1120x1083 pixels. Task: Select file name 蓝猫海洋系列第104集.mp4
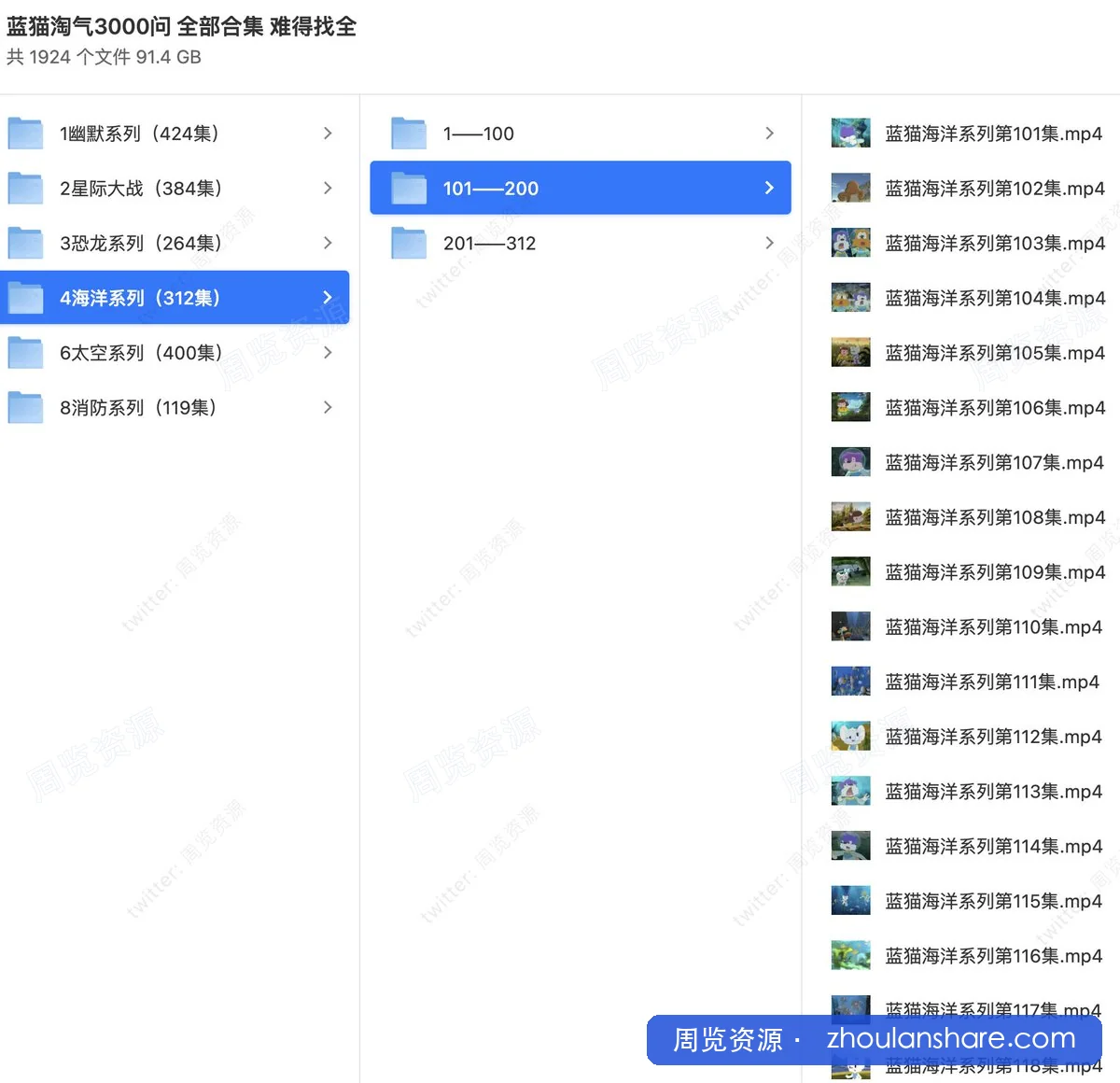995,298
